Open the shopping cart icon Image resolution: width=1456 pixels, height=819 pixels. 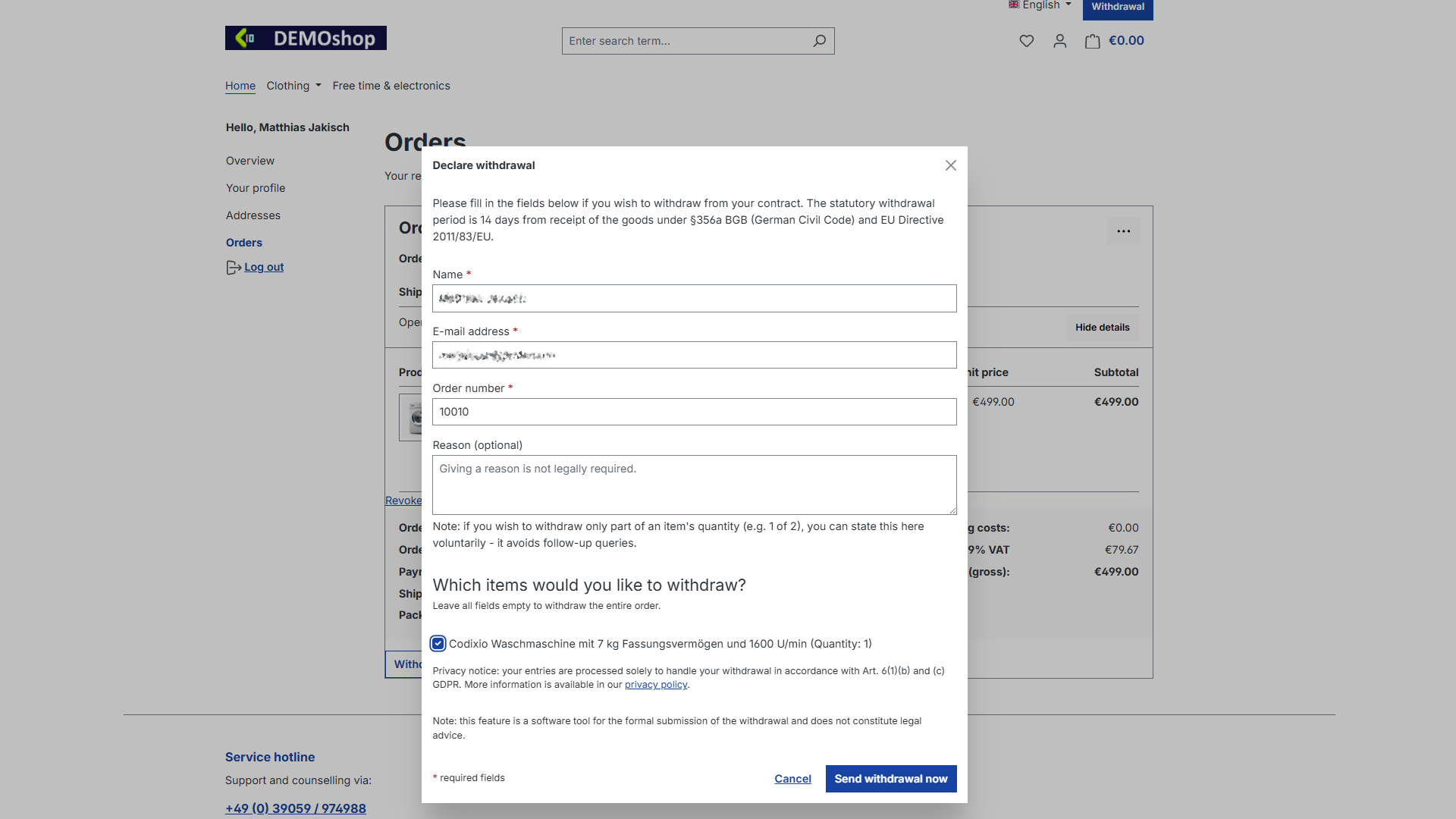(1092, 41)
